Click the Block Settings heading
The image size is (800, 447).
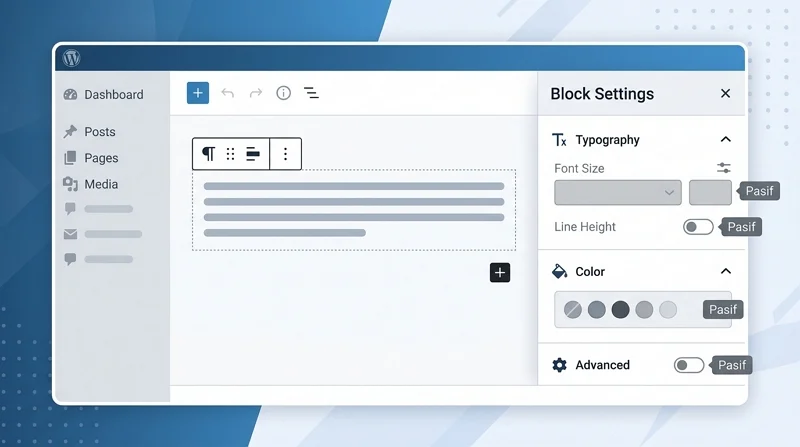pyautogui.click(x=602, y=94)
